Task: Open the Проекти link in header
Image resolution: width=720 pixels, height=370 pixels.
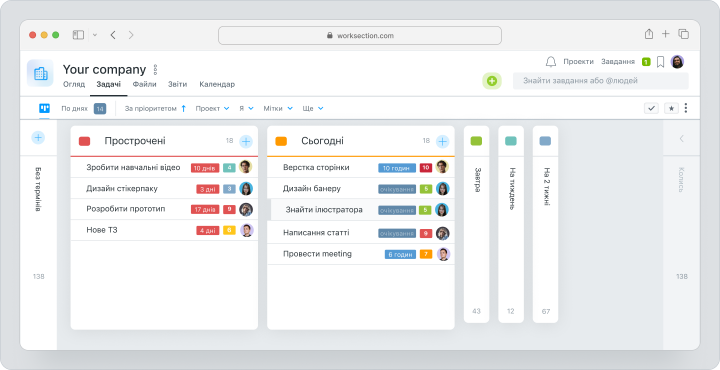Action: click(x=578, y=62)
